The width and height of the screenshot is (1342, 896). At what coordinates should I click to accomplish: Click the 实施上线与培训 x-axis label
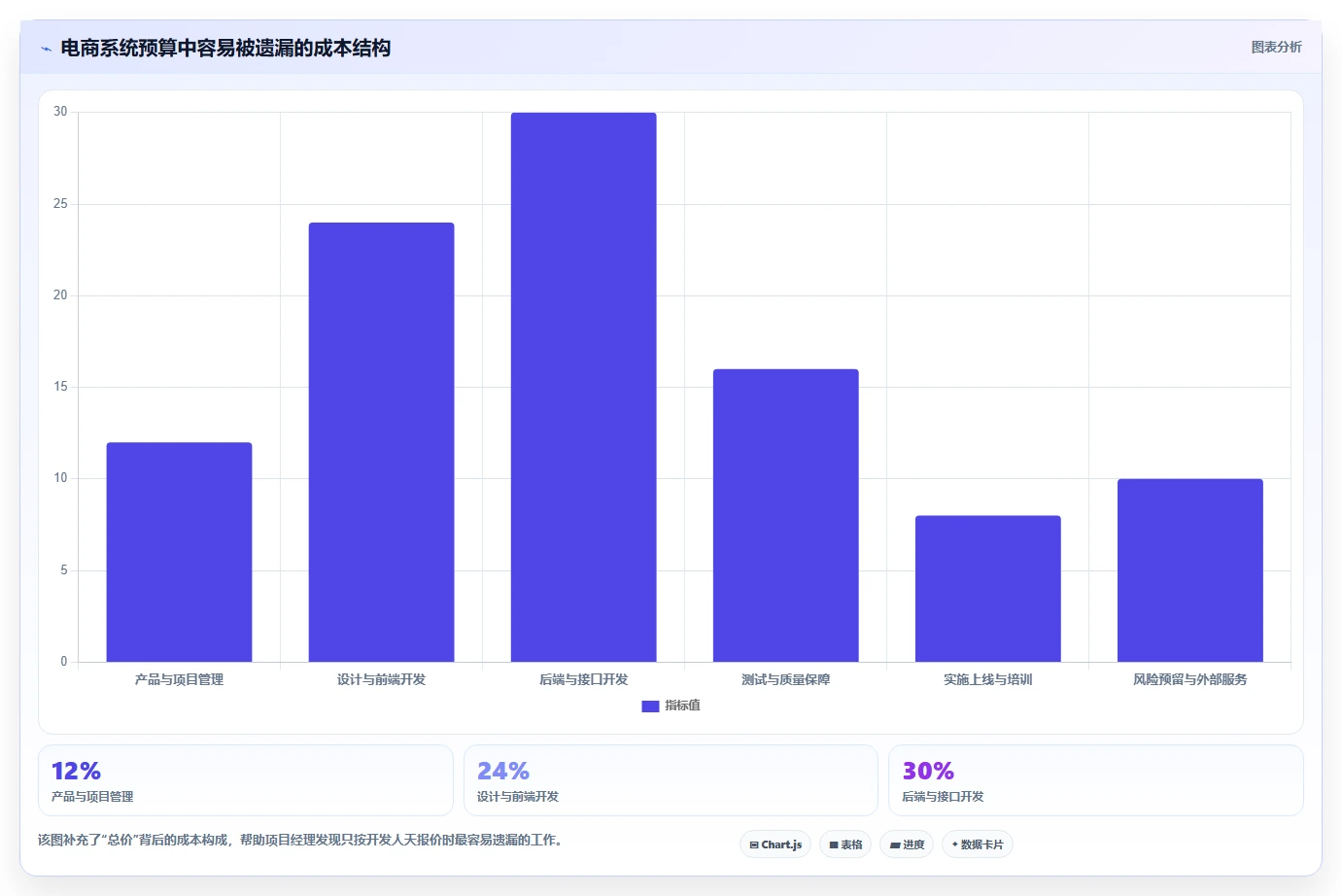987,679
